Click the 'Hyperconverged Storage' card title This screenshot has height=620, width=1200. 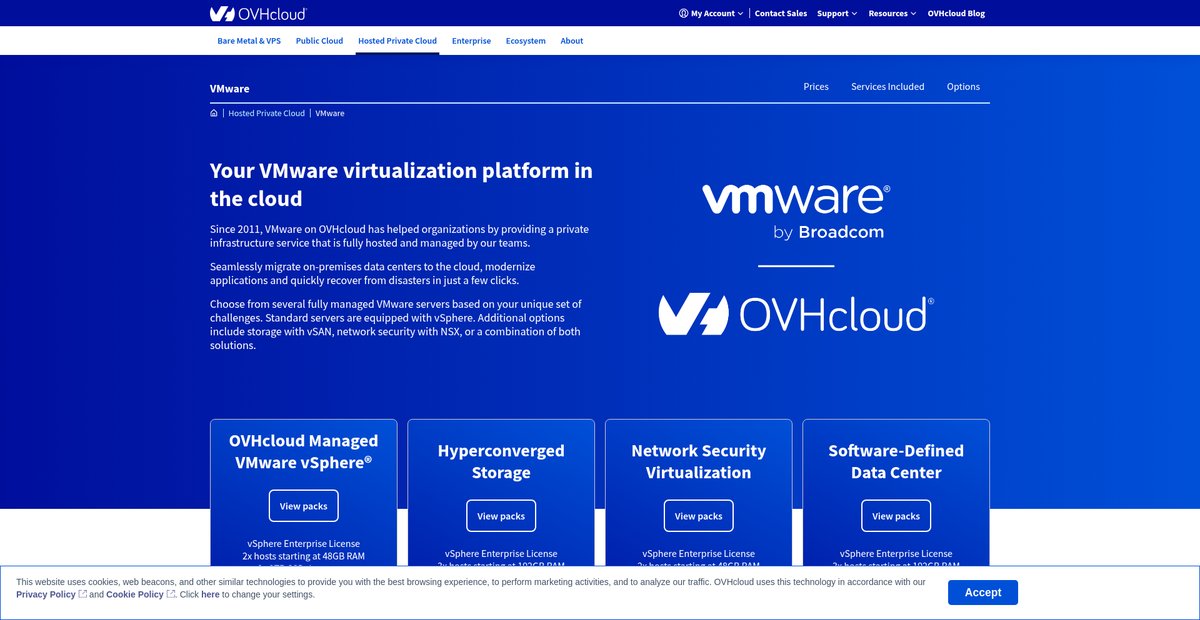click(x=501, y=461)
